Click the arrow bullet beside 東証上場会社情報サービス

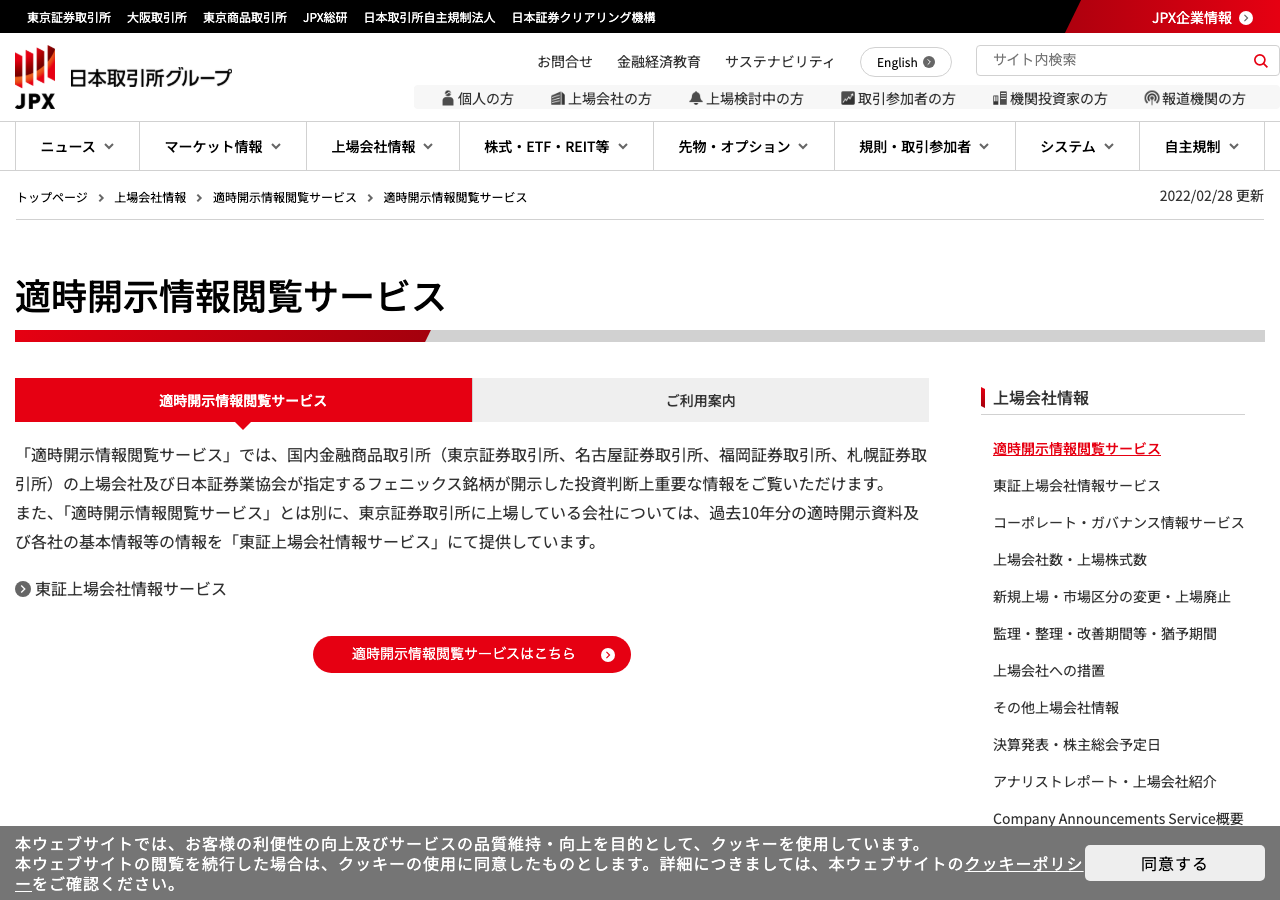(x=23, y=589)
